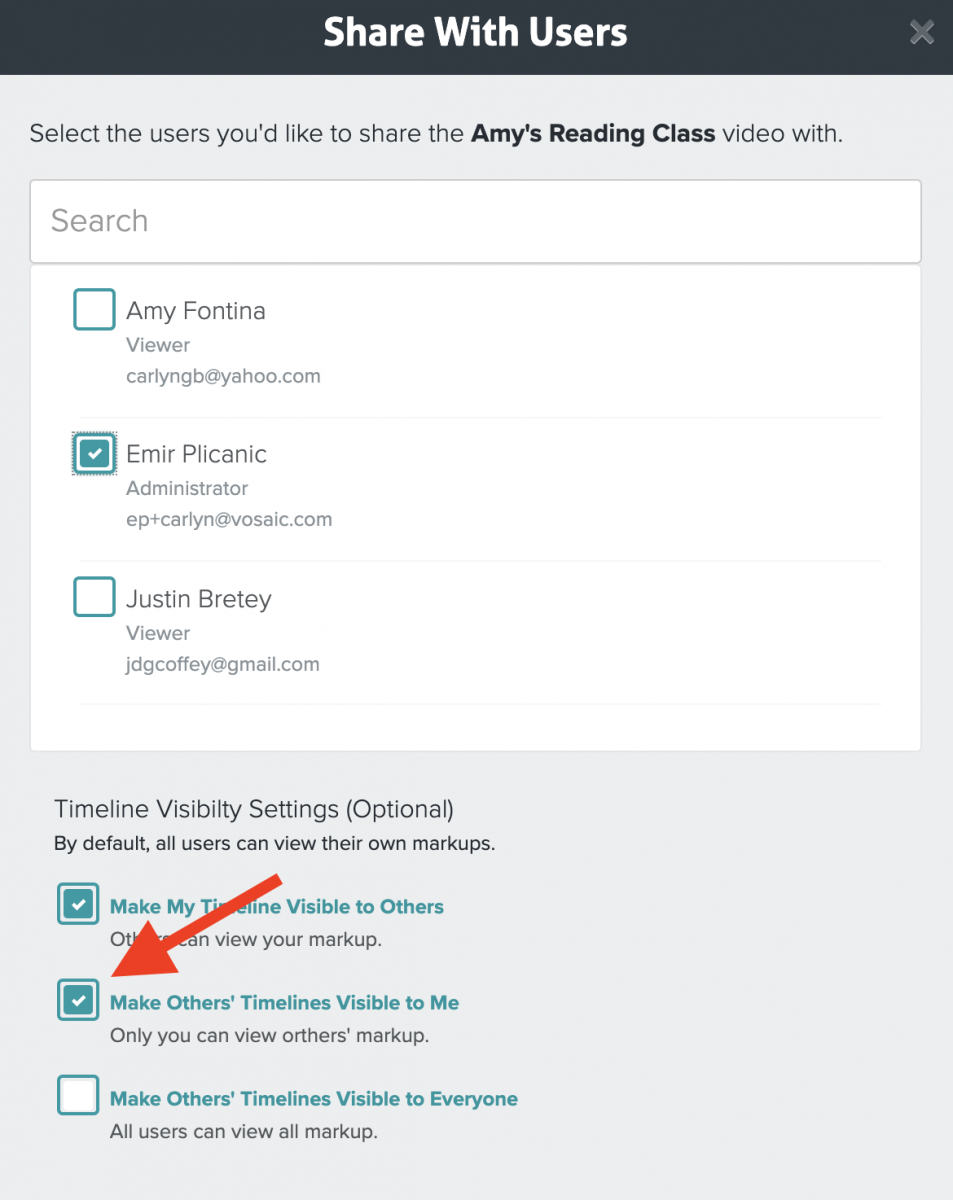Click the Timeline Visibilty Settings heading
Image resolution: width=953 pixels, height=1200 pixels.
(254, 808)
